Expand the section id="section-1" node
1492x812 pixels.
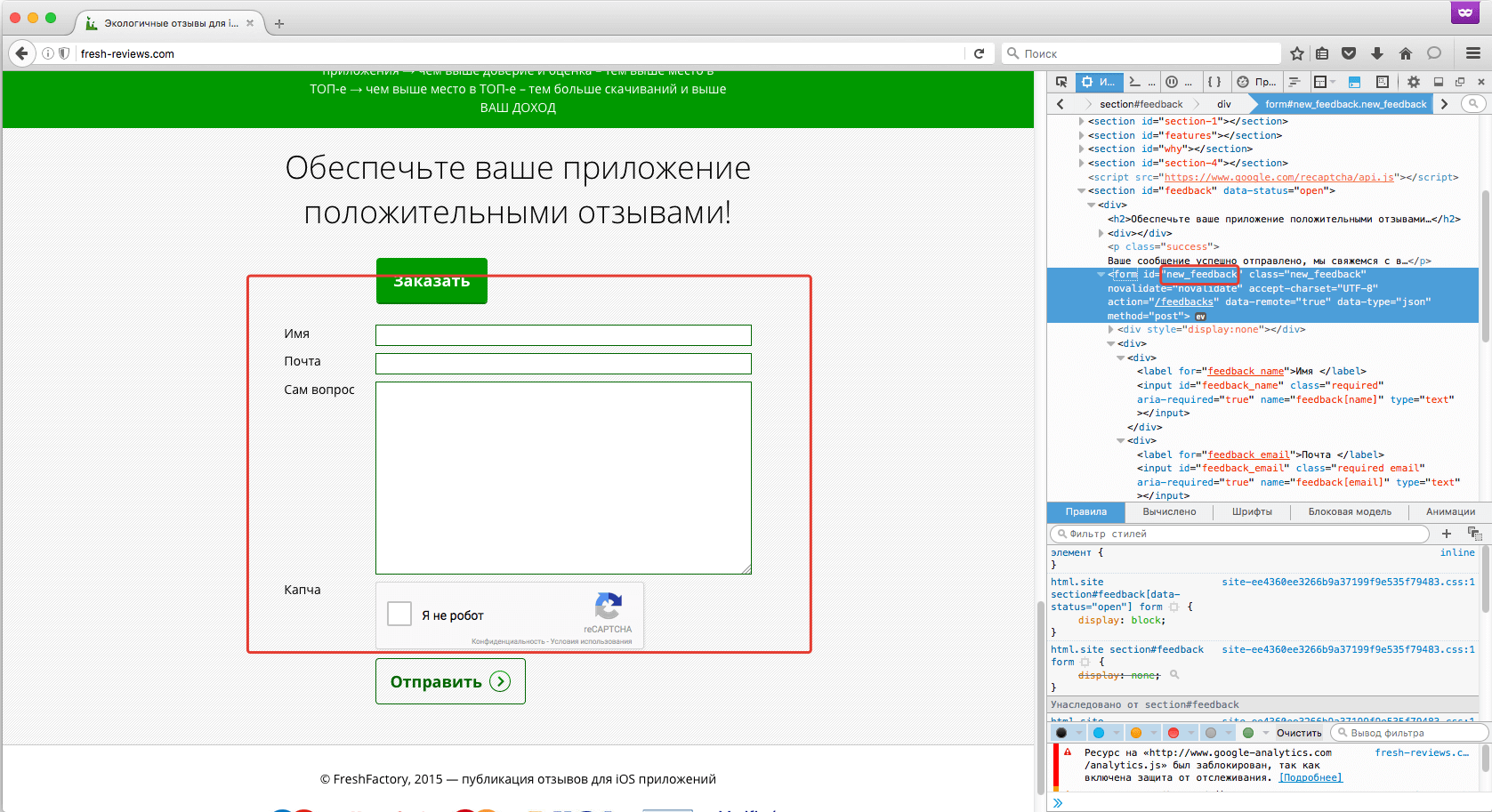coord(1082,121)
